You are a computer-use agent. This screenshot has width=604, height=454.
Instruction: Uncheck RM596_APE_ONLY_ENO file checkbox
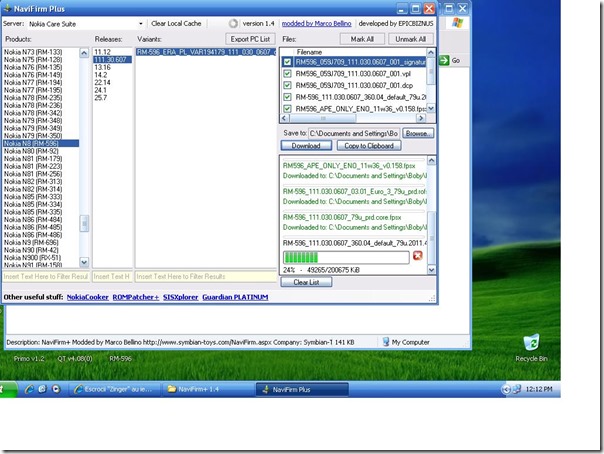click(x=287, y=109)
